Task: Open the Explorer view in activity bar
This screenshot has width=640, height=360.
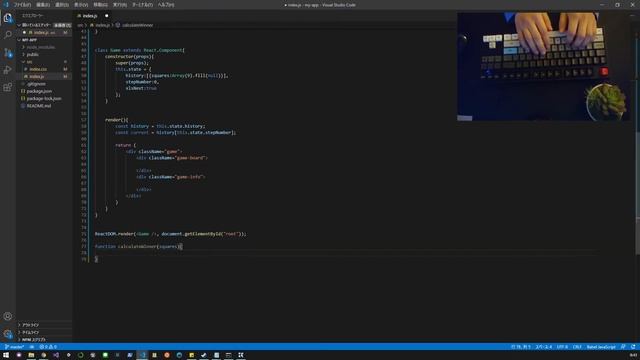Action: 8,18
